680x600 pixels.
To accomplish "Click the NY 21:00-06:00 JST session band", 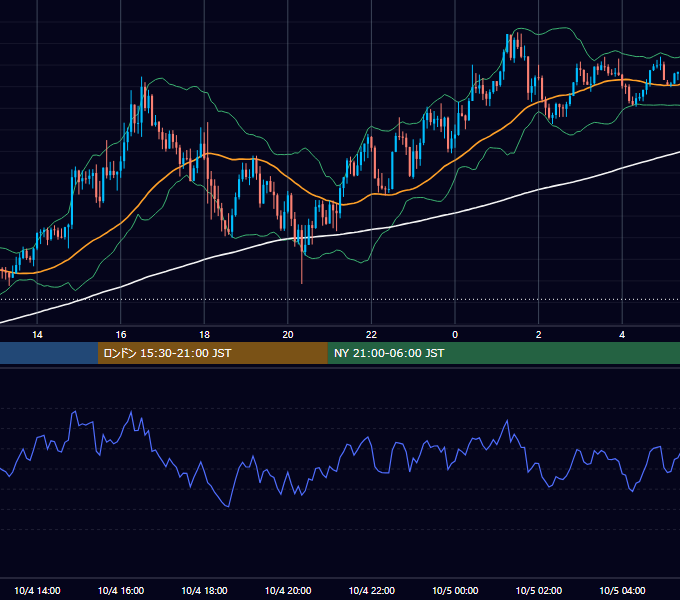I will tap(503, 353).
